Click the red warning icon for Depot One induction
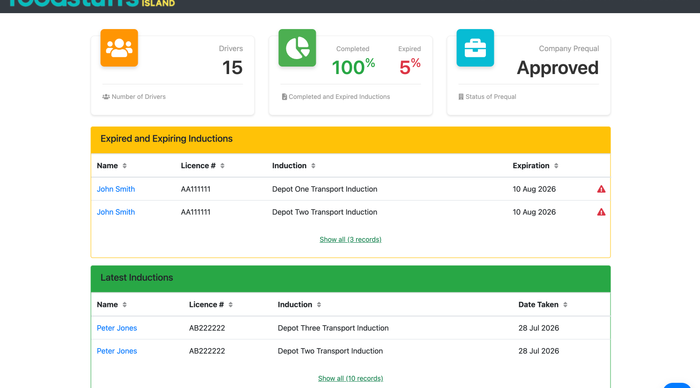The width and height of the screenshot is (700, 388). [601, 189]
